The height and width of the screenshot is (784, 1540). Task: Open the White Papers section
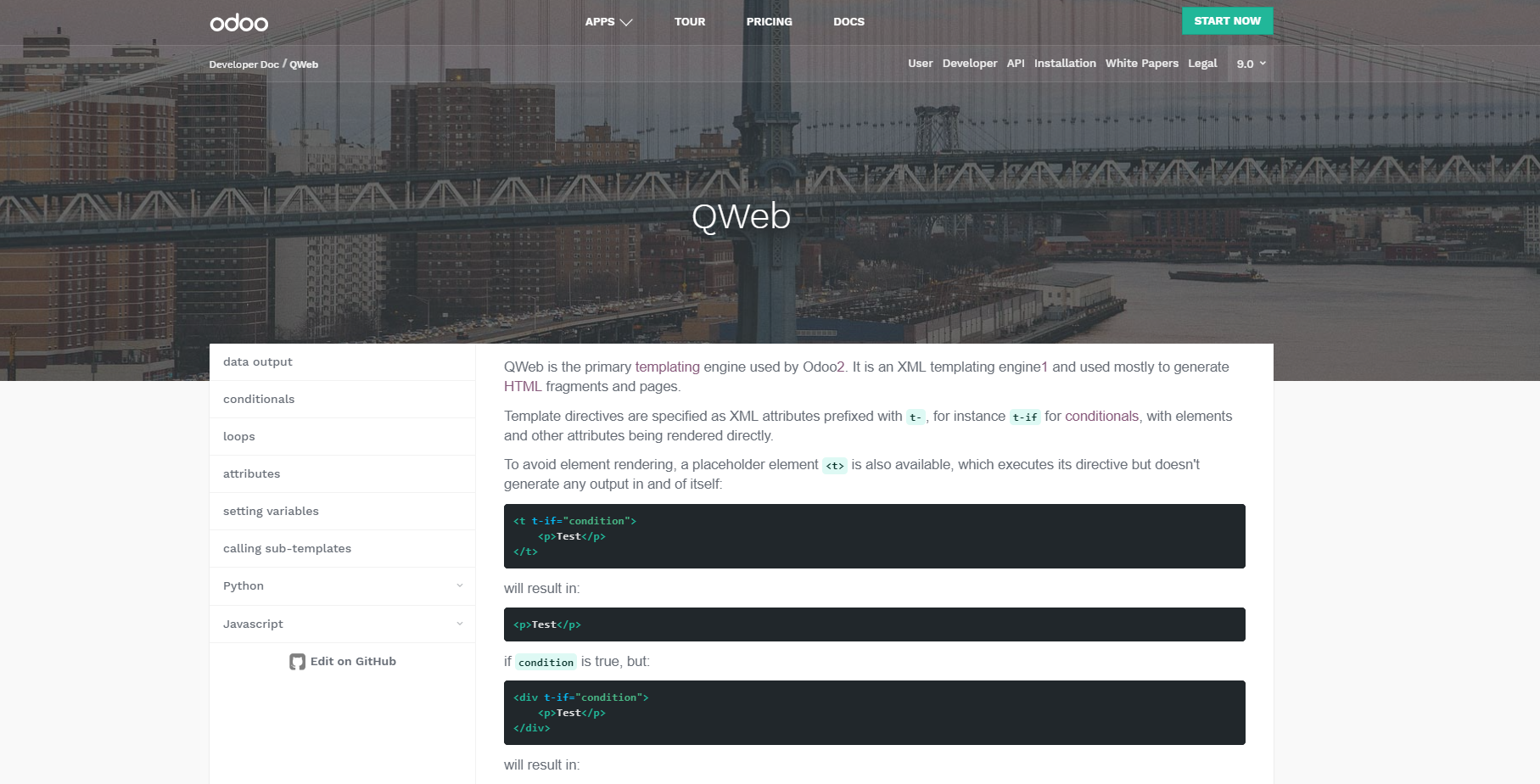pyautogui.click(x=1141, y=64)
